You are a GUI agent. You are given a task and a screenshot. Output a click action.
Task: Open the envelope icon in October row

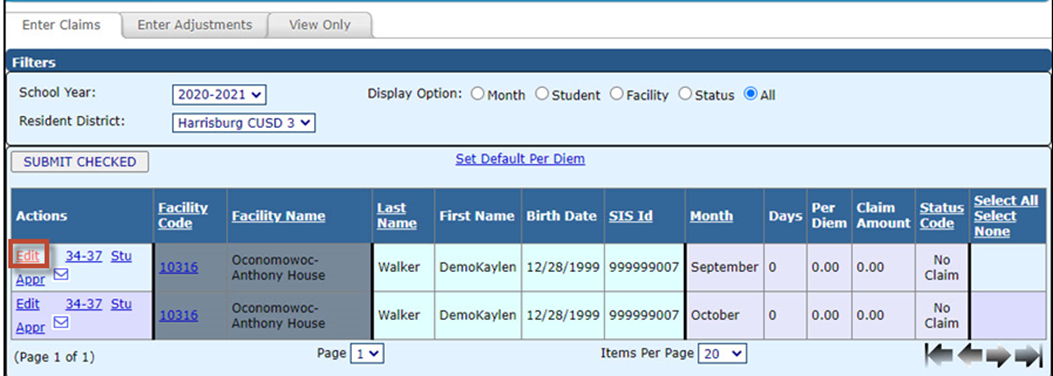[60, 324]
